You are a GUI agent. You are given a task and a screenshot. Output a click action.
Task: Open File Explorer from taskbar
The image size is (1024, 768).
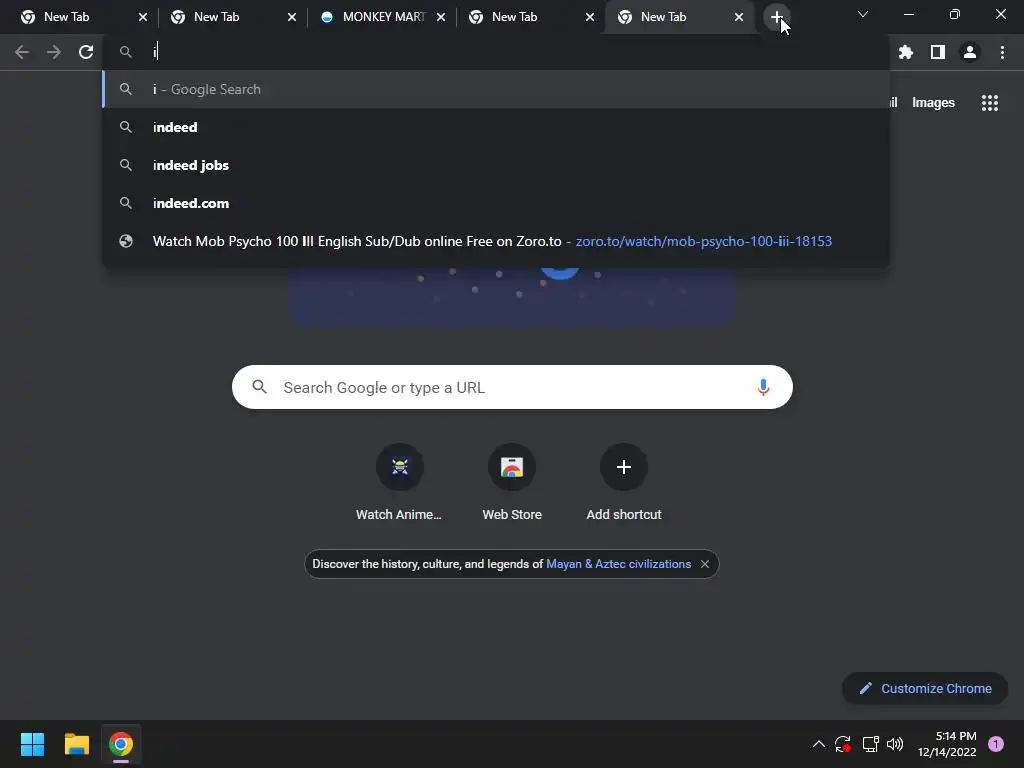click(76, 744)
